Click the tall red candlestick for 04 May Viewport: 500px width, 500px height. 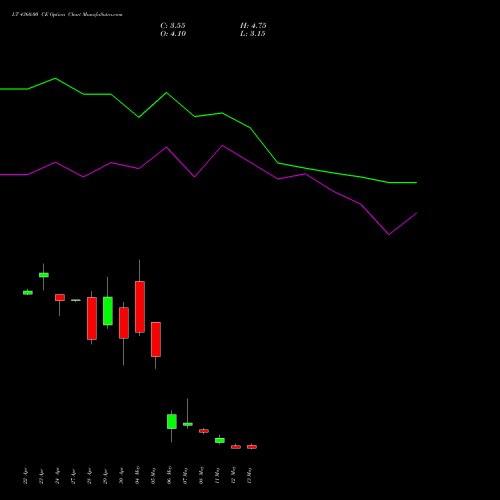140,307
